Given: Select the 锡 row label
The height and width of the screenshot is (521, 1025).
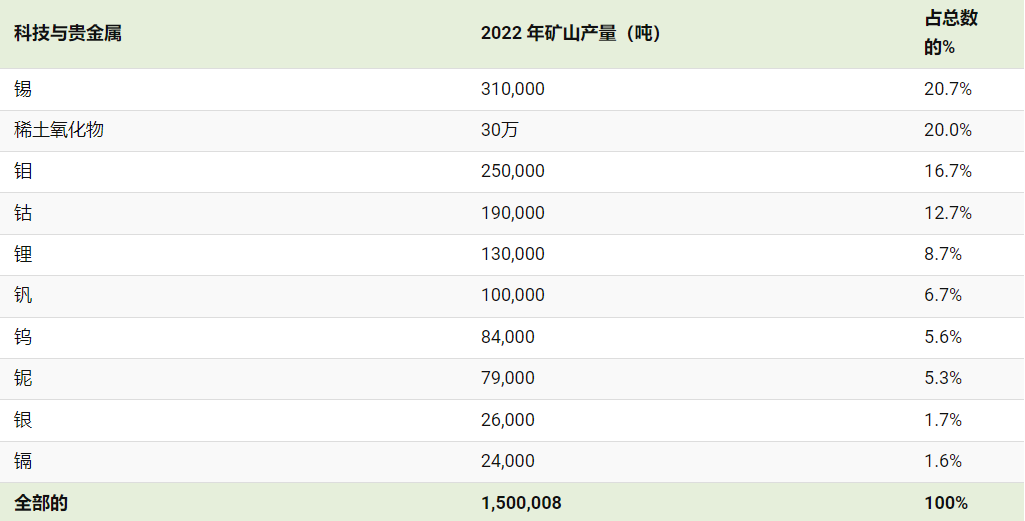Looking at the screenshot, I should [x=23, y=89].
